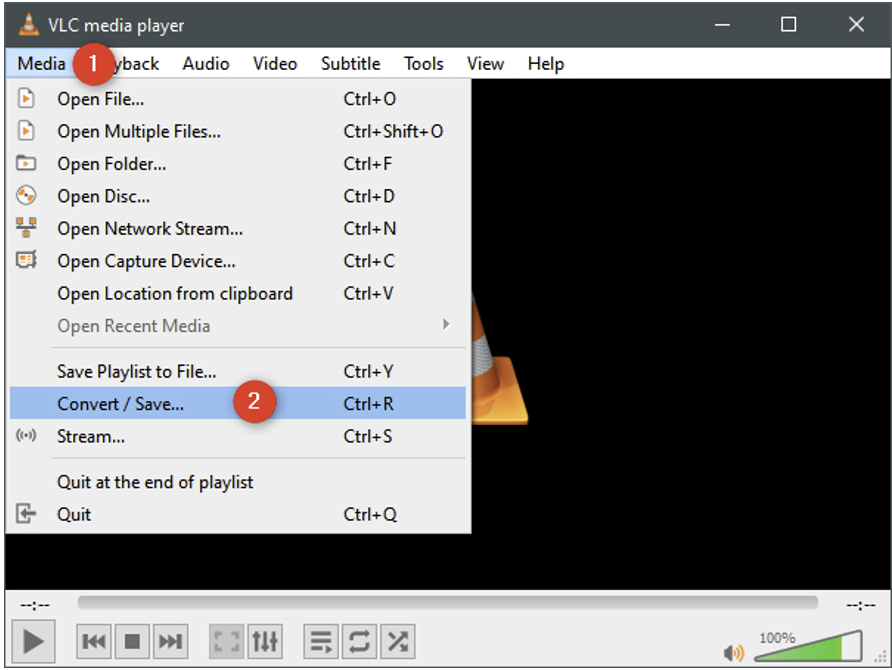Click the Ctrl+N shortcut text
This screenshot has width=892, height=670.
(x=370, y=229)
